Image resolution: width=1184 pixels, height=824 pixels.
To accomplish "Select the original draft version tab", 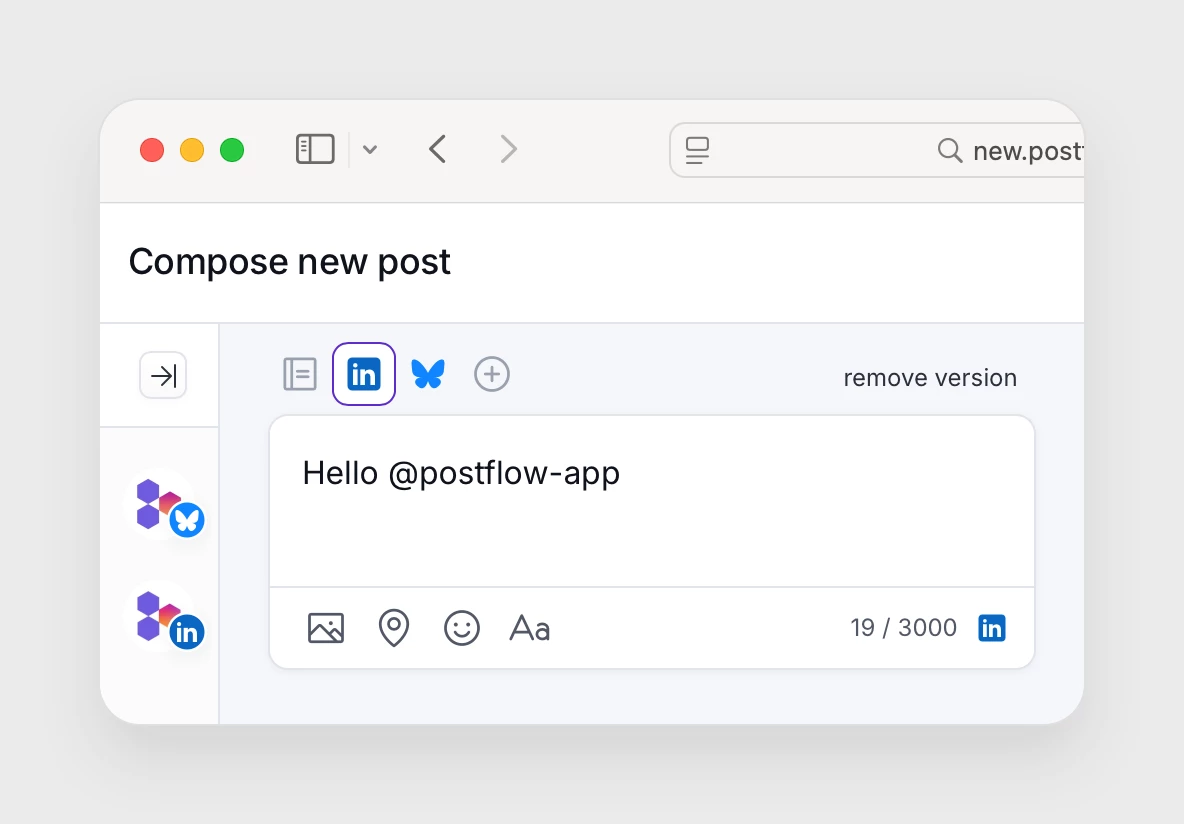I will [x=300, y=375].
